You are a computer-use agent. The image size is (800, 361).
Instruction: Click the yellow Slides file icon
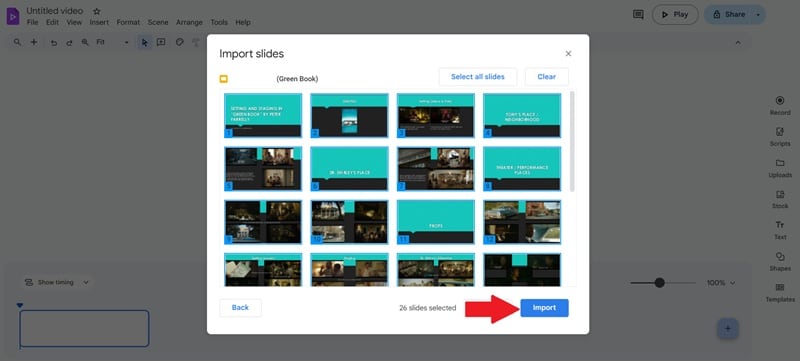(x=223, y=79)
